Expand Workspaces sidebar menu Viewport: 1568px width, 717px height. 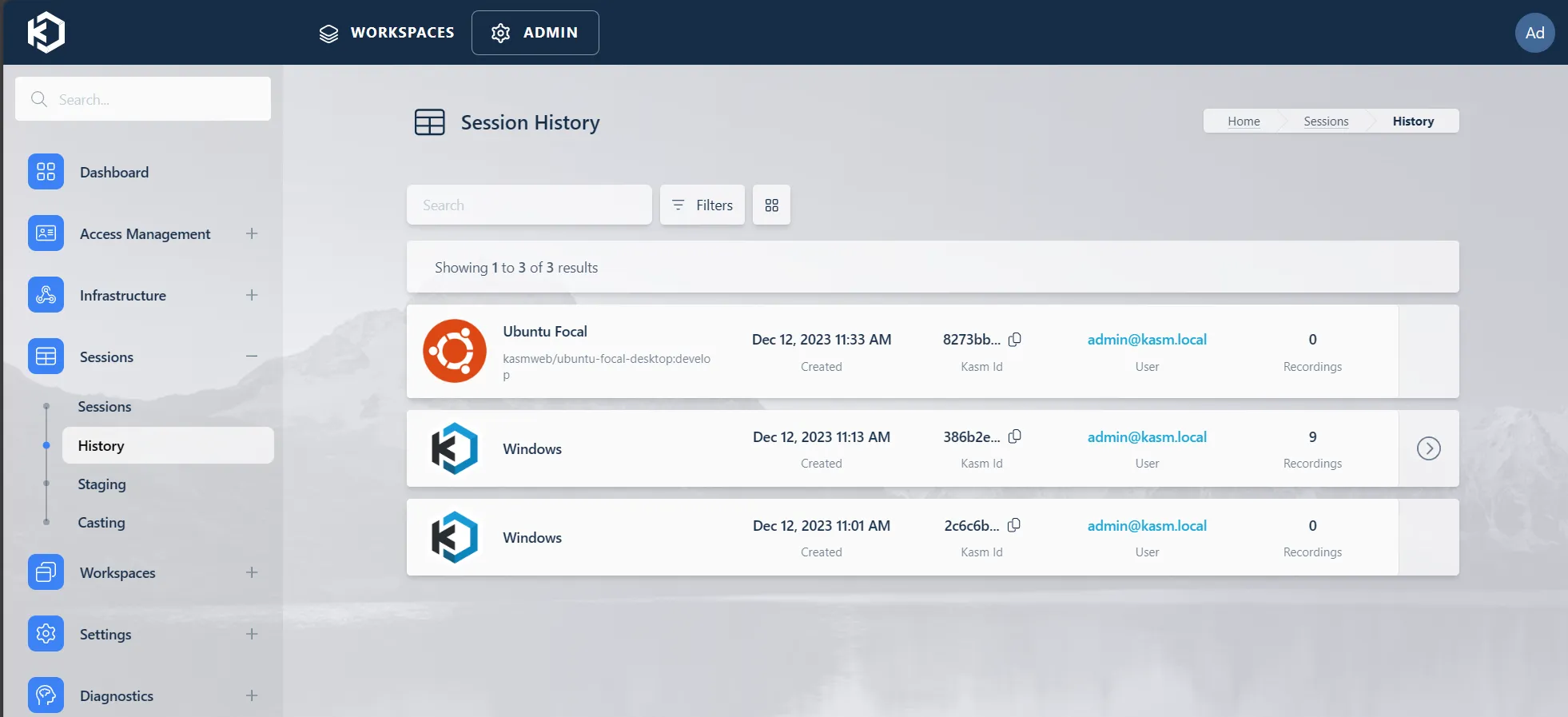coord(252,572)
